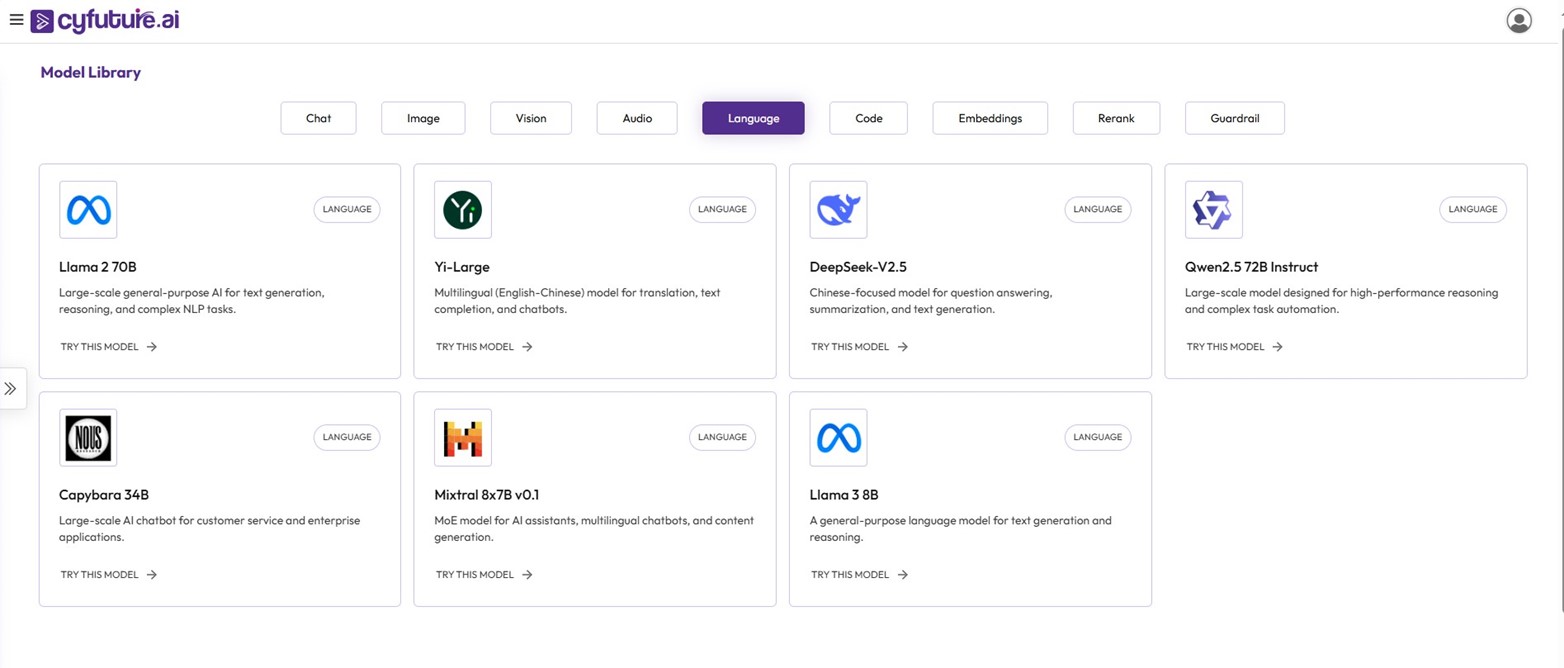Open the hamburger menu icon
Image resolution: width=1564 pixels, height=668 pixels.
(15, 20)
